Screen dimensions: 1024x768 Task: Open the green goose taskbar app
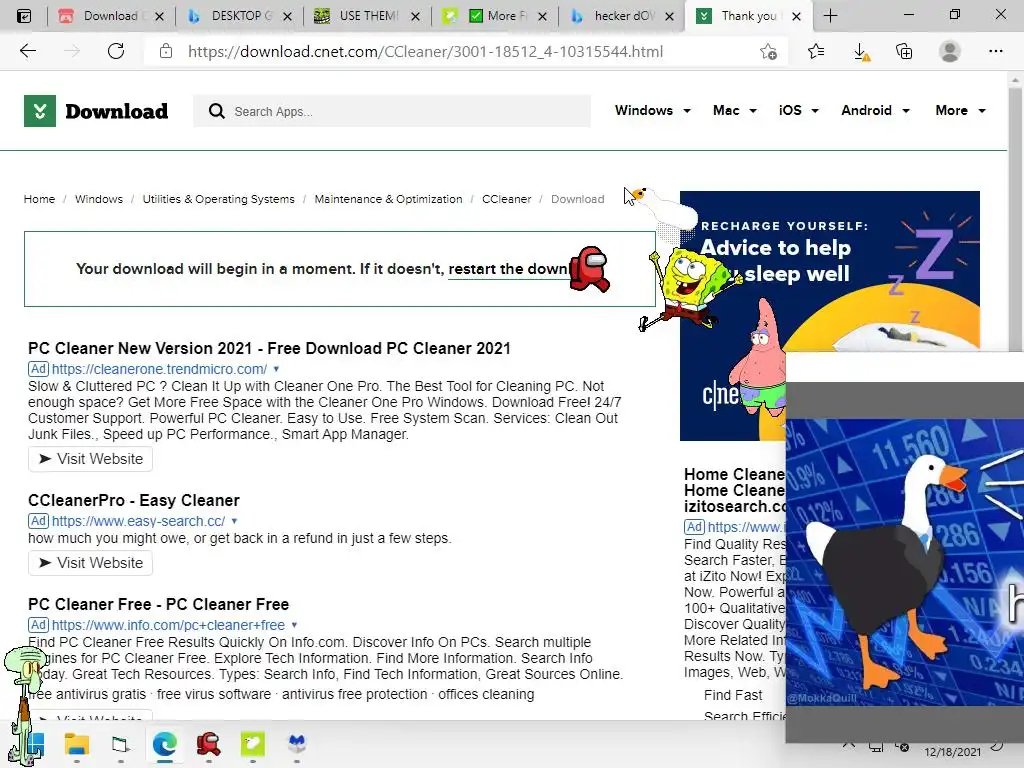pyautogui.click(x=253, y=744)
